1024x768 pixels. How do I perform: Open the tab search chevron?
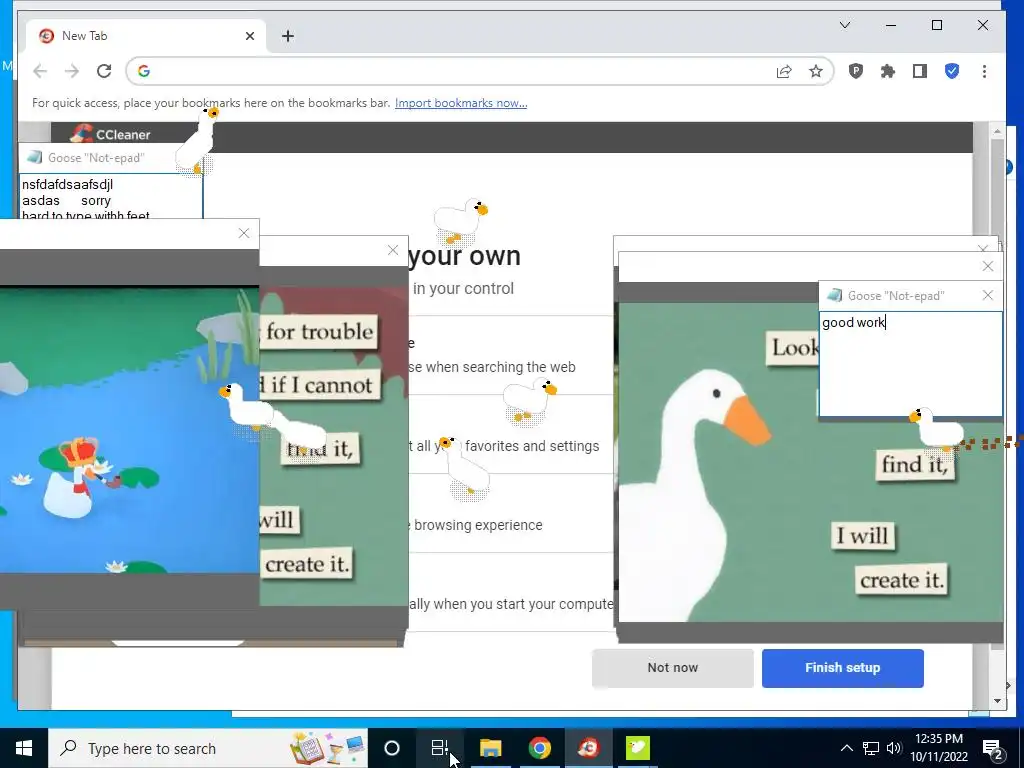[844, 25]
